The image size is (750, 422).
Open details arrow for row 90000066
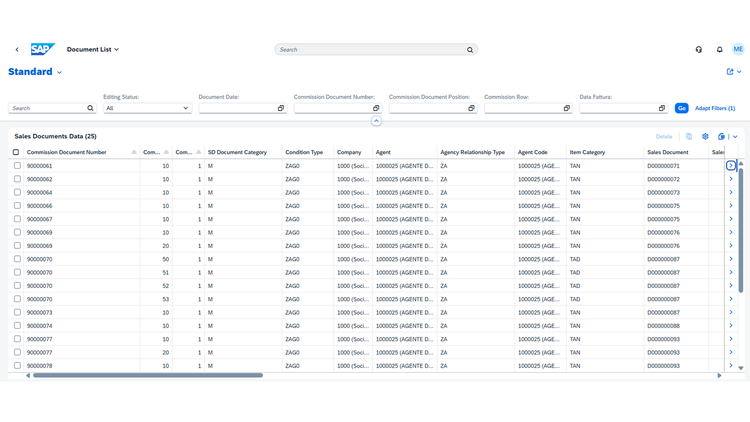731,206
